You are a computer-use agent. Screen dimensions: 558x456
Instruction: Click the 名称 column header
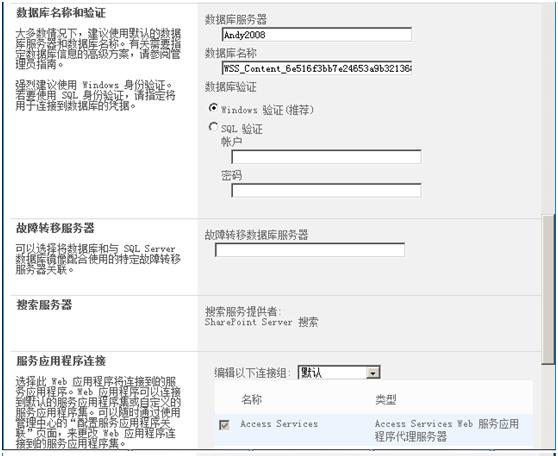click(x=251, y=399)
